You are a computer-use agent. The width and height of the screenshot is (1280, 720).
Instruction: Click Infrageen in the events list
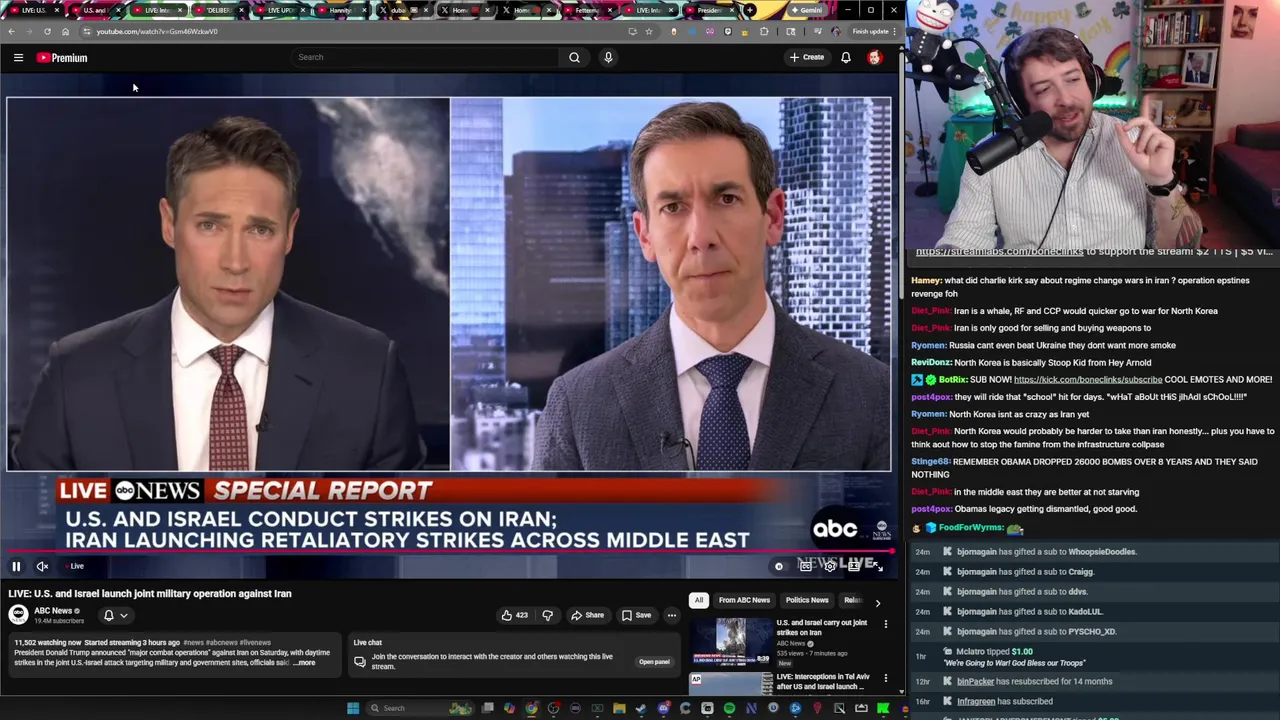point(976,702)
